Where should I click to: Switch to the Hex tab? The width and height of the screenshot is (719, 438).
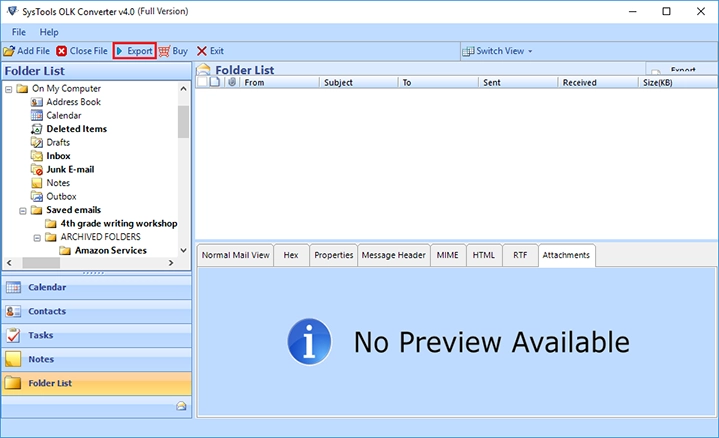[x=291, y=255]
